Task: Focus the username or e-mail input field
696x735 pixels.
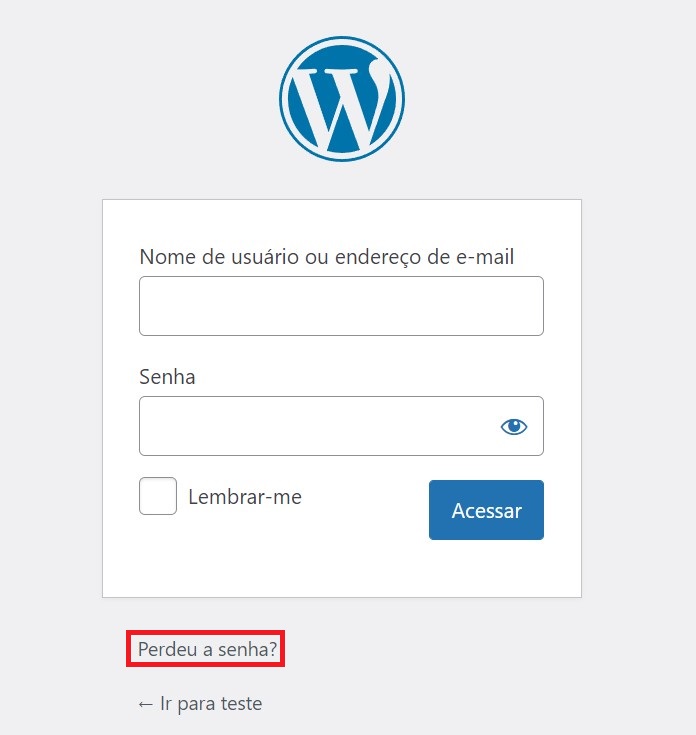Action: 341,306
